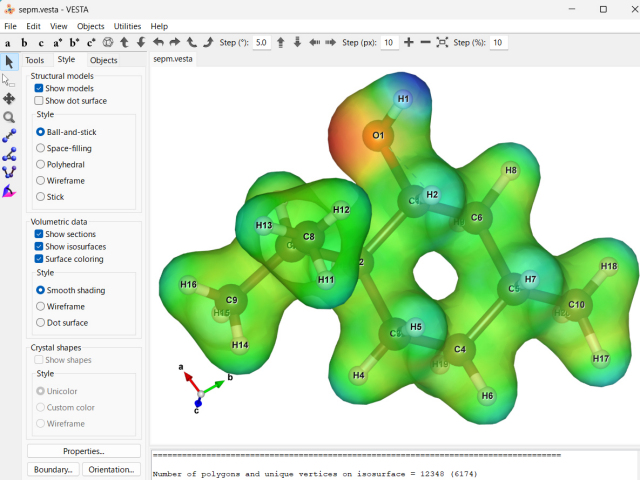
Task: Select the bond angle measurement tool
Action: pos(9,154)
